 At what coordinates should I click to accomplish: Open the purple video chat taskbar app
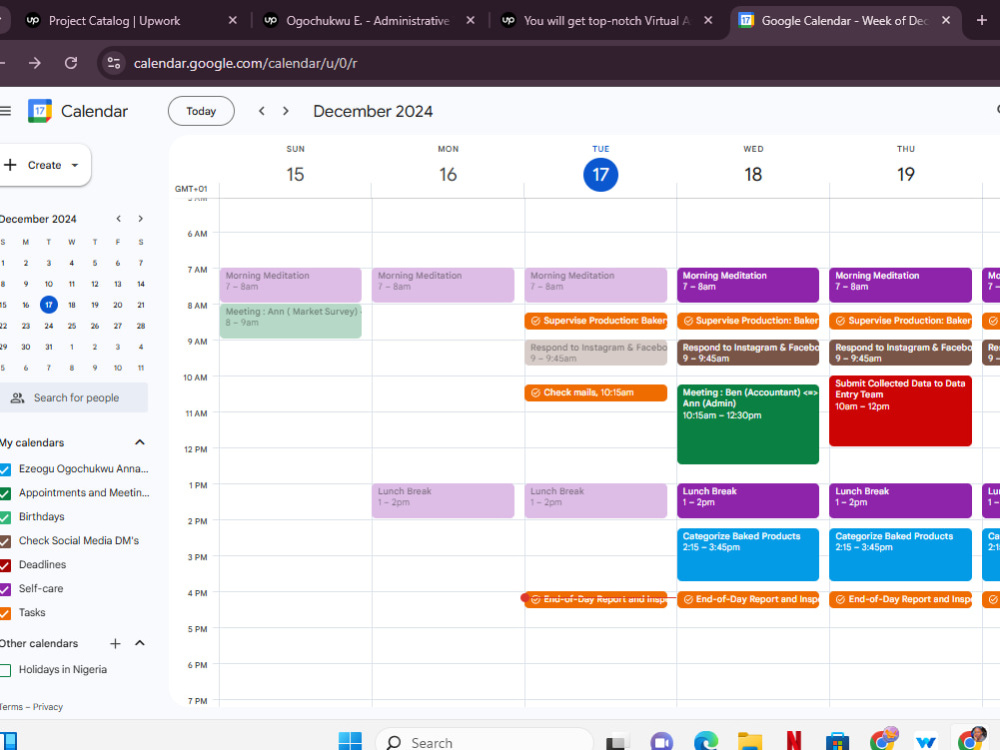point(662,742)
